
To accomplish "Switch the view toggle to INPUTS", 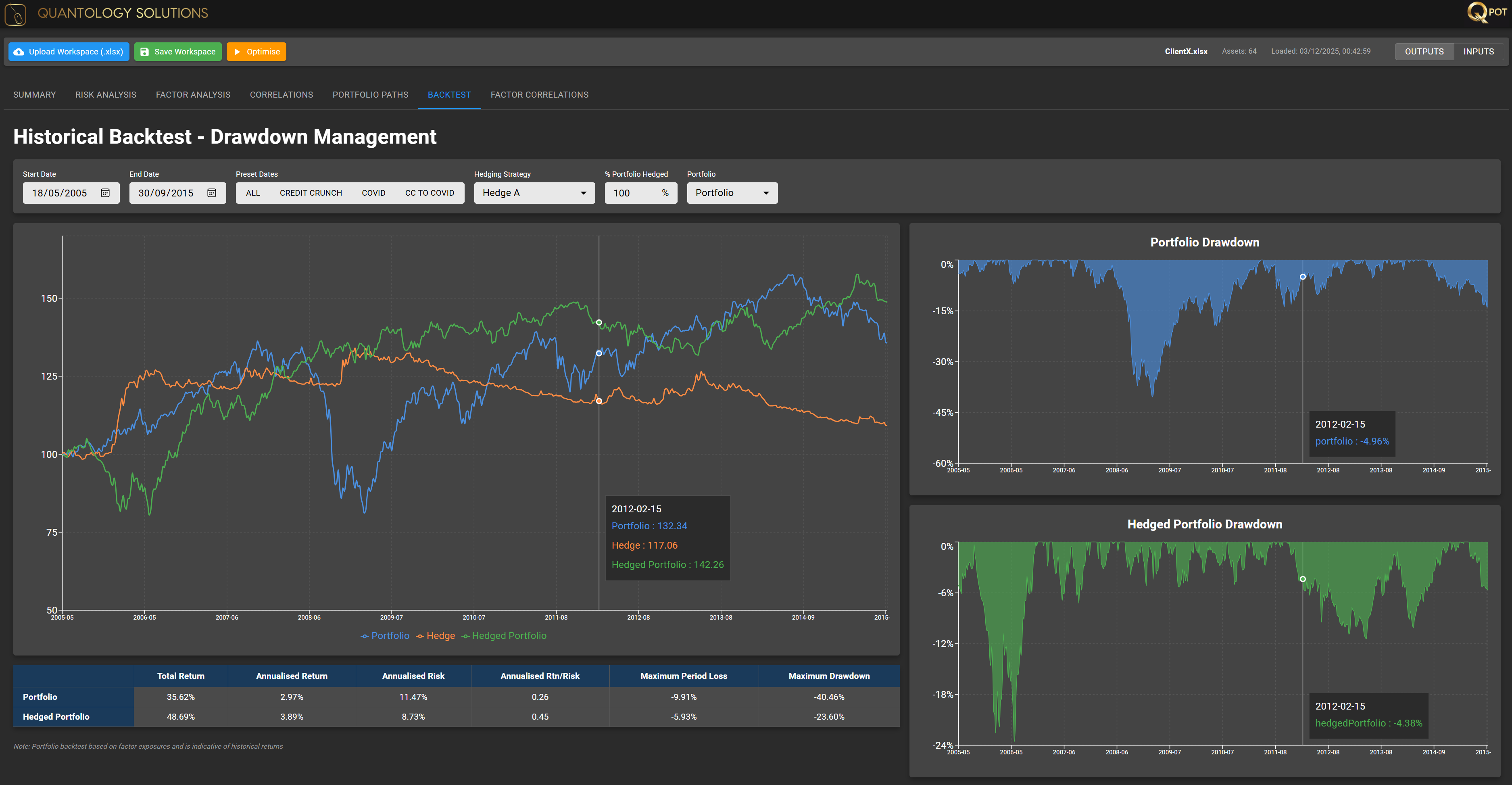I will (x=1478, y=52).
